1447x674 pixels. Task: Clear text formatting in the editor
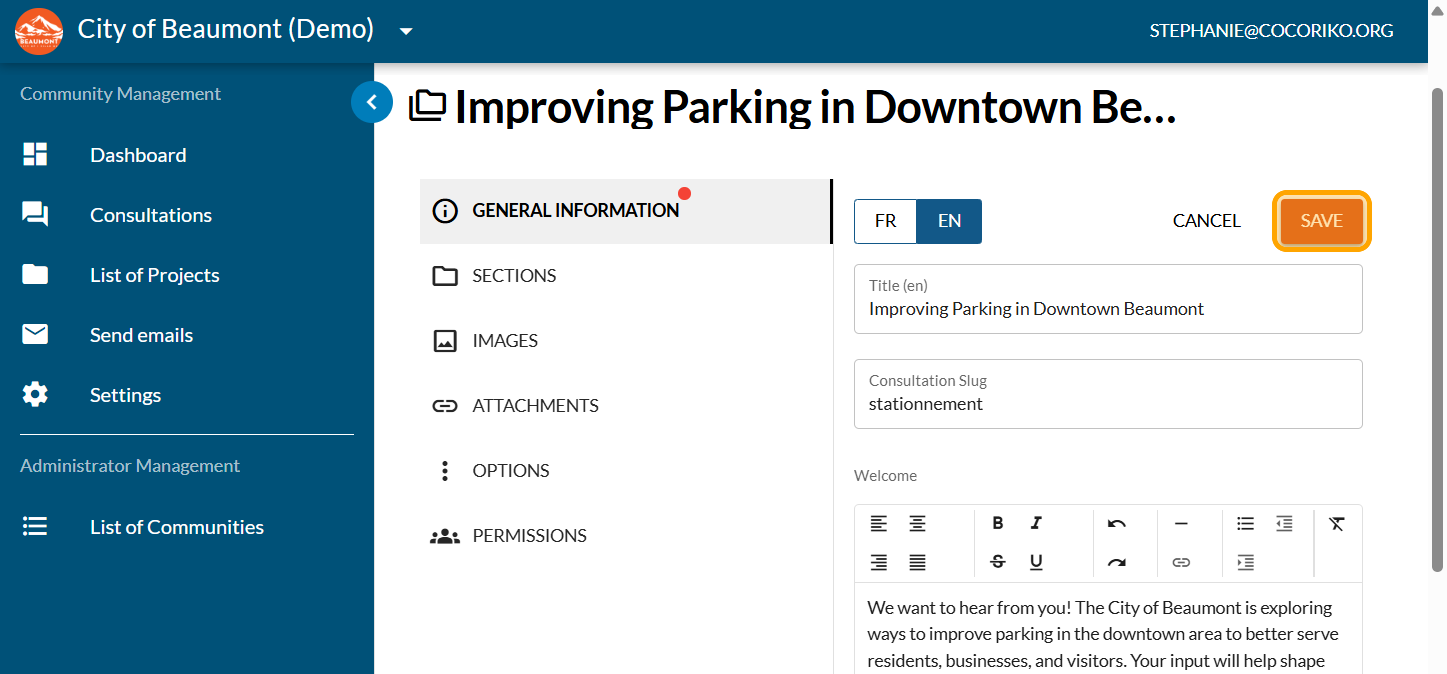1337,523
